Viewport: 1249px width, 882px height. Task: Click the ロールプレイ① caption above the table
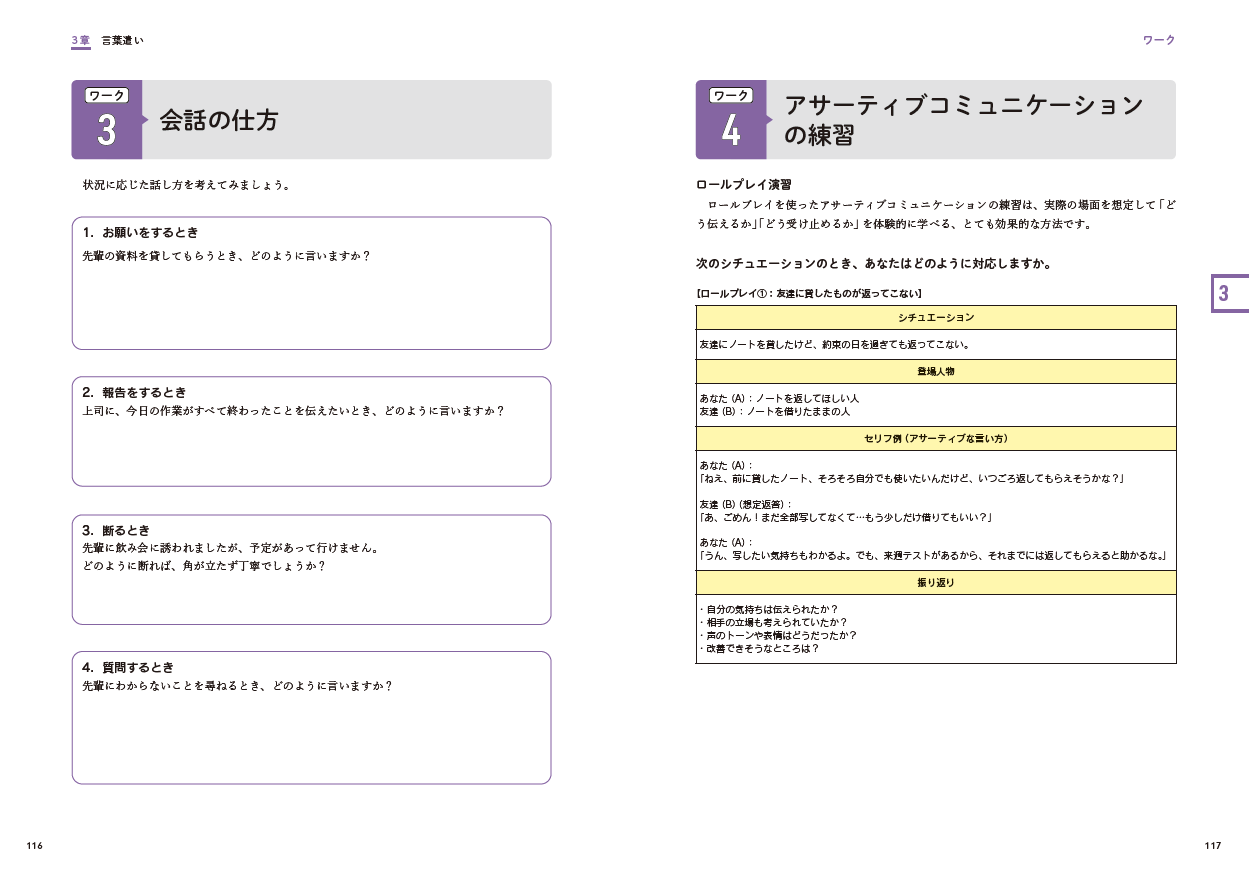pos(808,294)
